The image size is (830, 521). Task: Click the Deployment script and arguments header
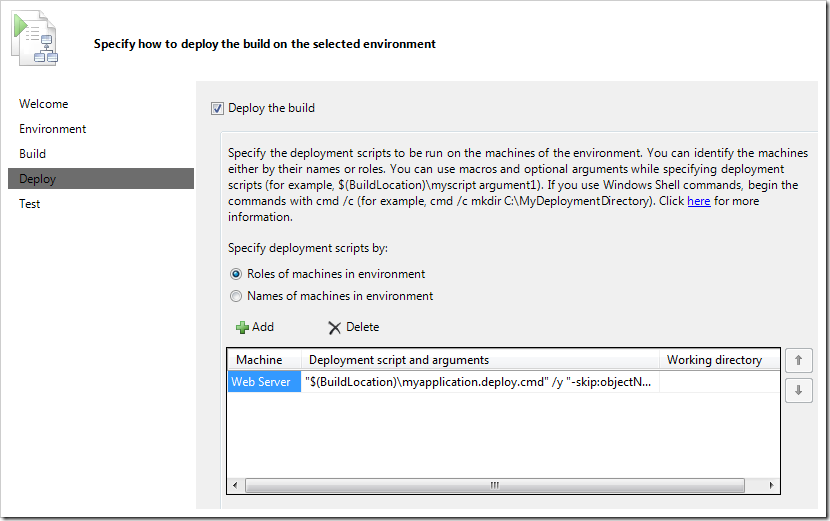(480, 360)
